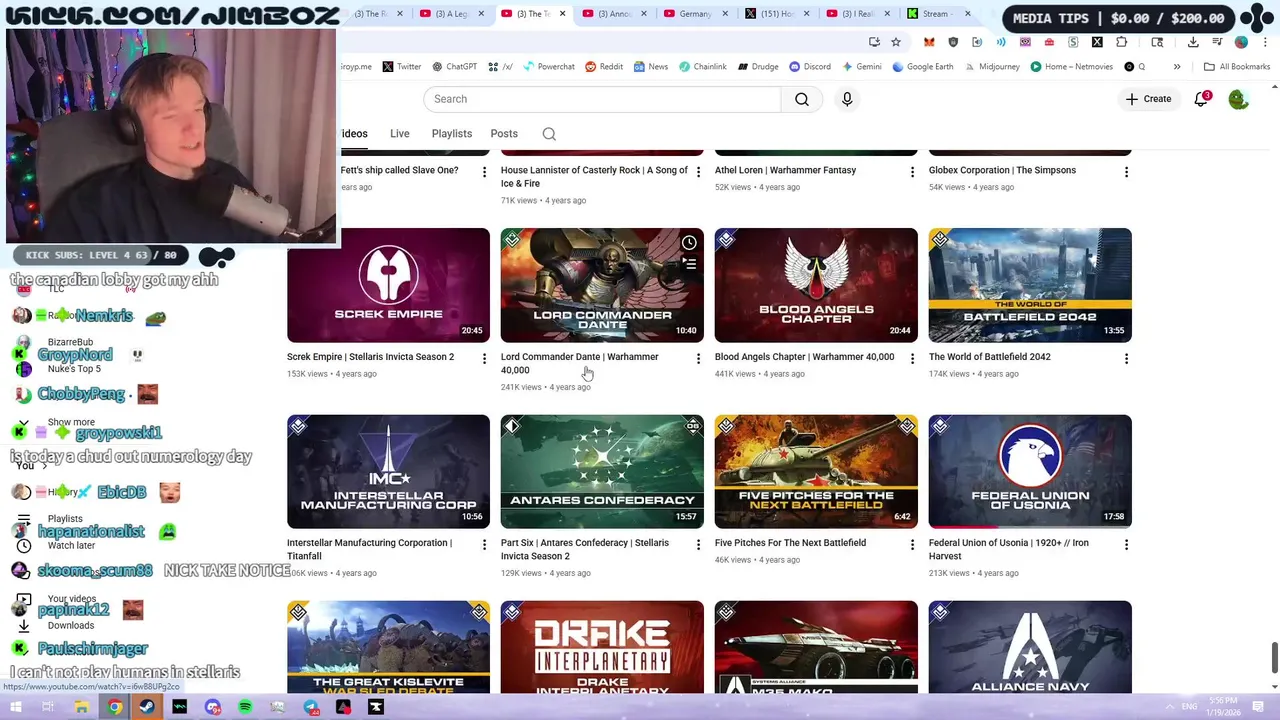Click the Windows Start button

pyautogui.click(x=15, y=707)
